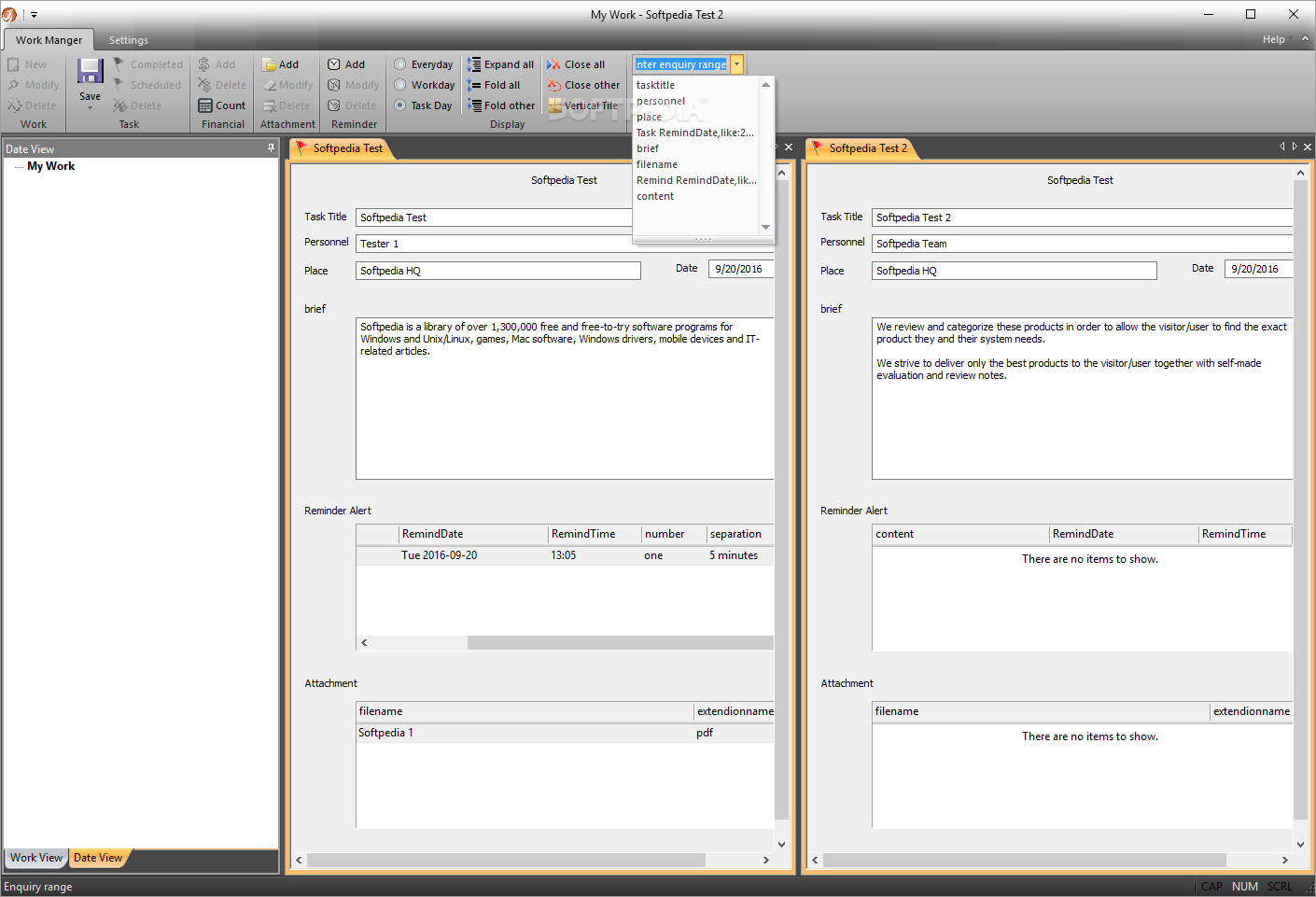Click the enquiry range text field

click(681, 64)
